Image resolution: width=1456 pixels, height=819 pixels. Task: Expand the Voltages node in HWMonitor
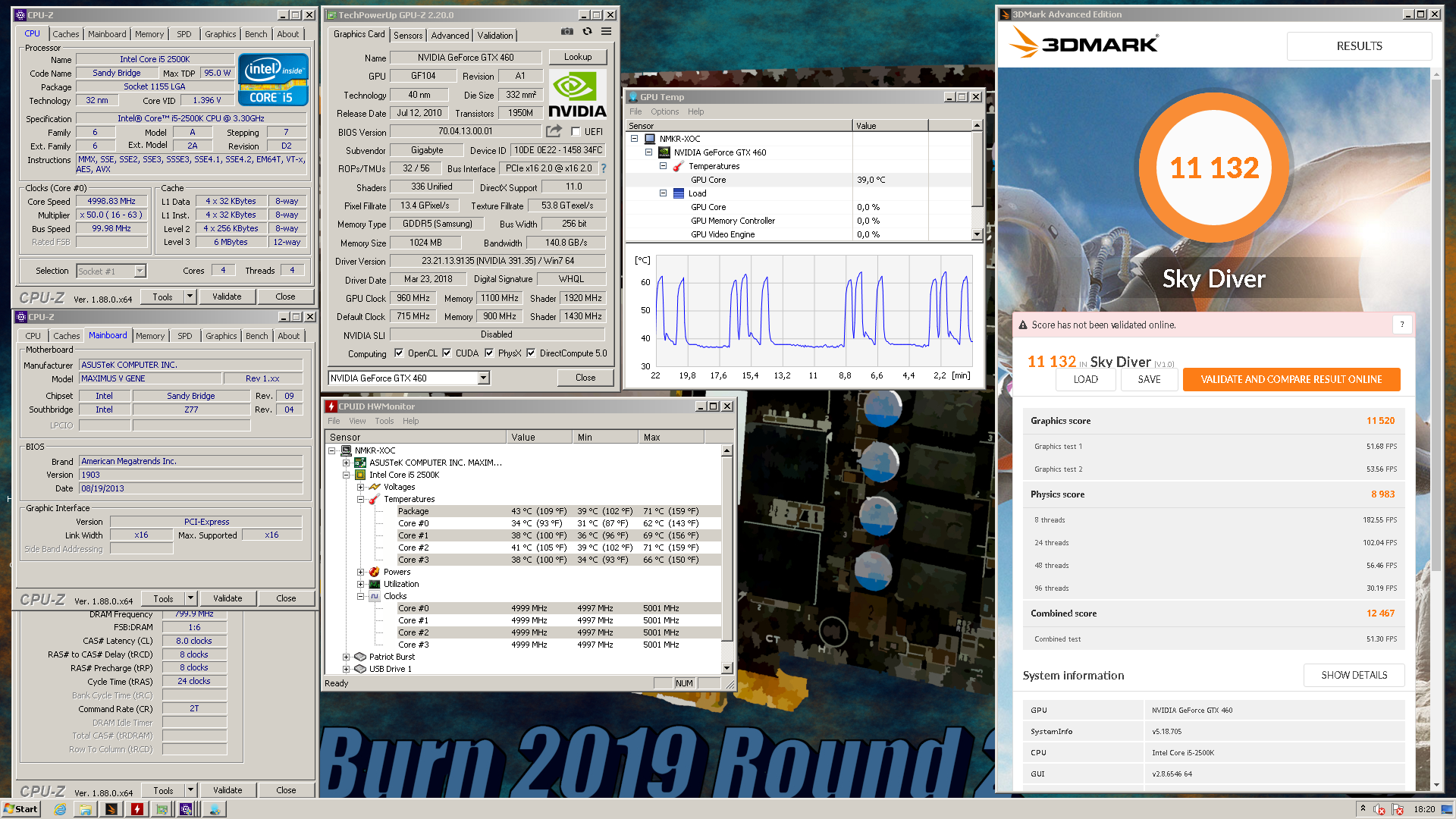[x=360, y=487]
